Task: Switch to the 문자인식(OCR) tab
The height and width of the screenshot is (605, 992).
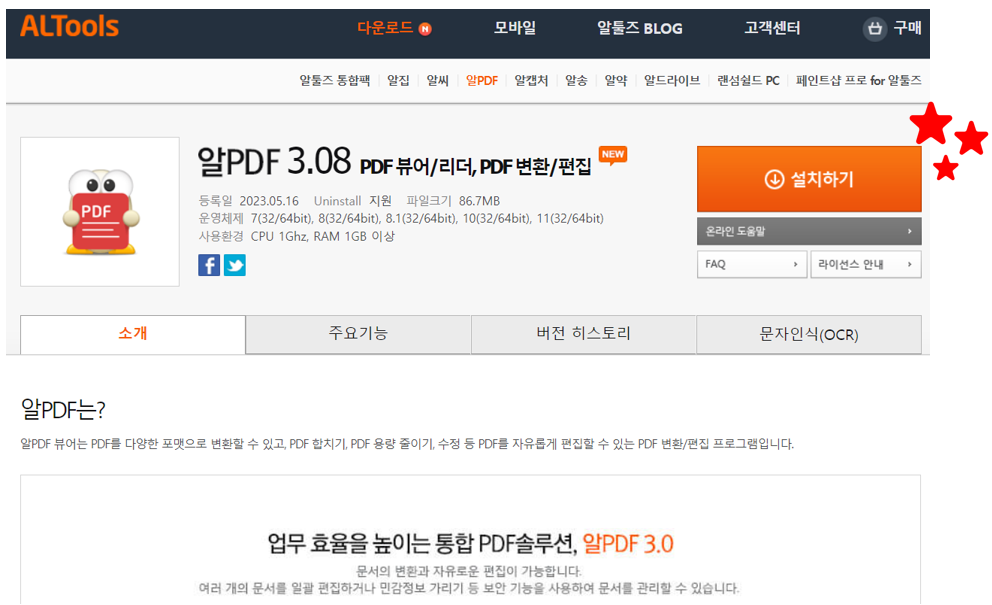Action: (809, 334)
